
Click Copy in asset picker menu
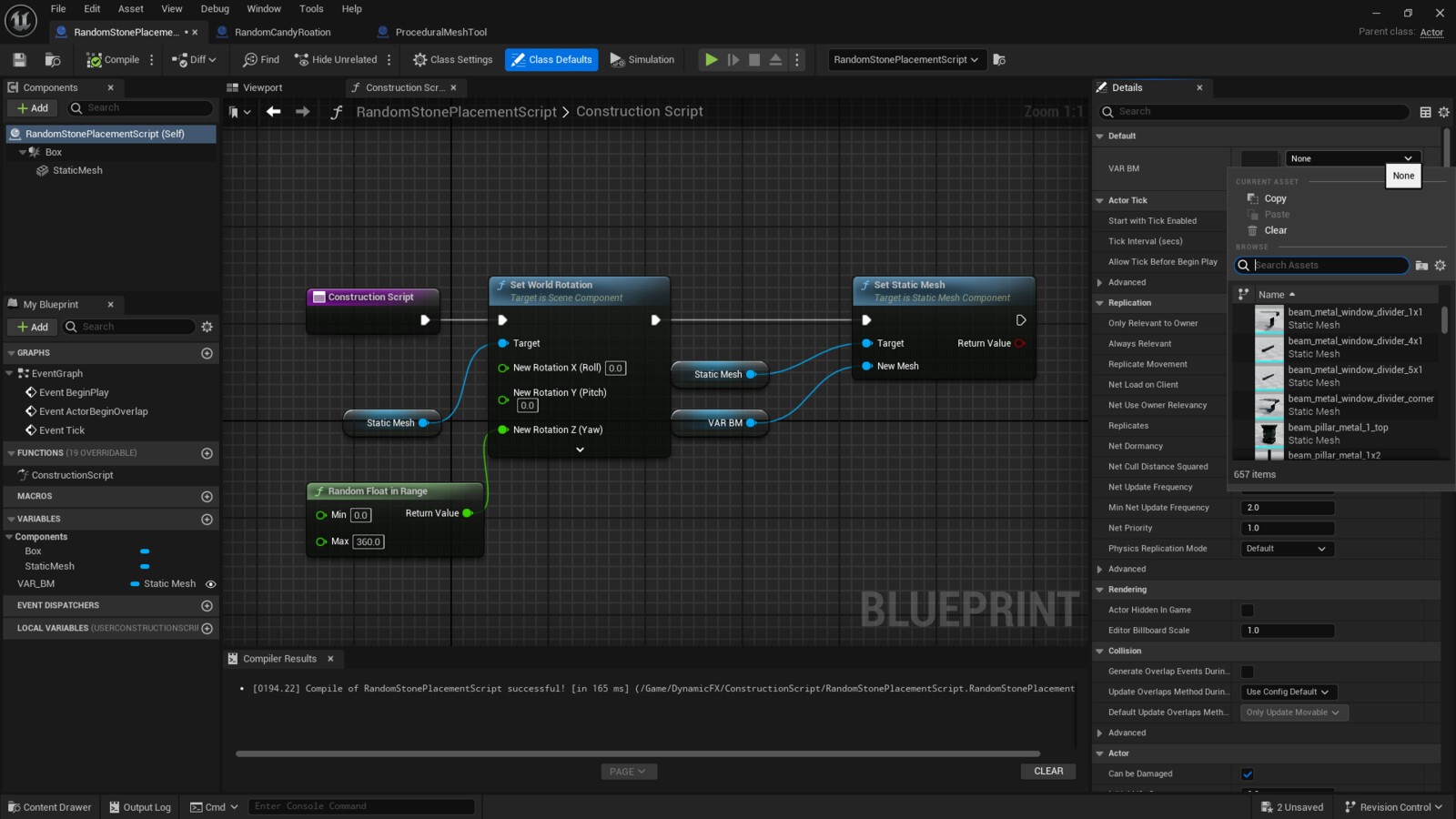pos(1275,198)
